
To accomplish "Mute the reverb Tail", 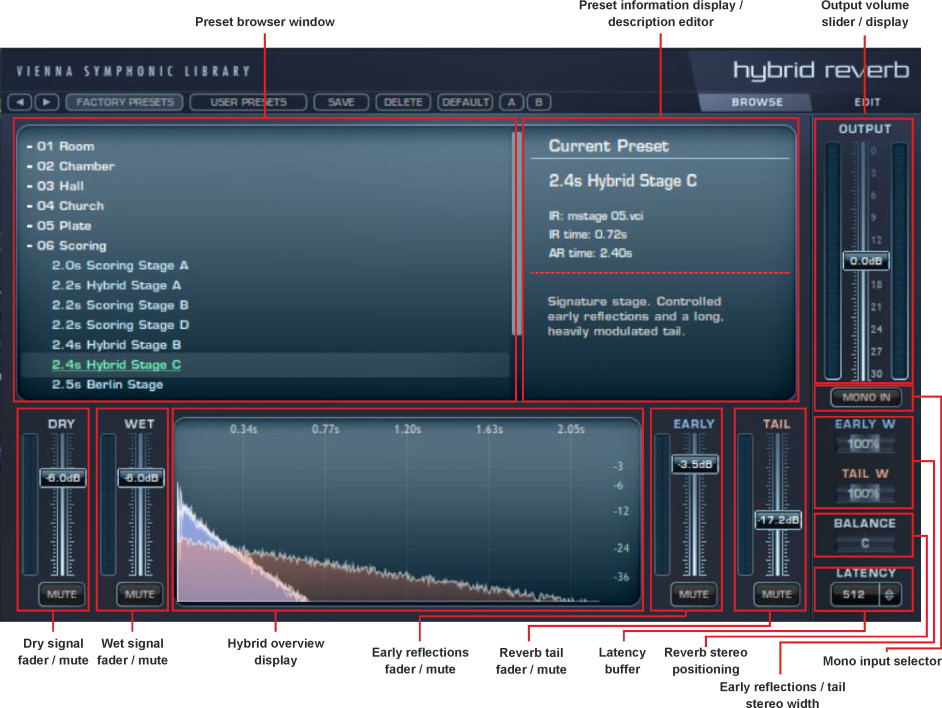I will click(777, 594).
